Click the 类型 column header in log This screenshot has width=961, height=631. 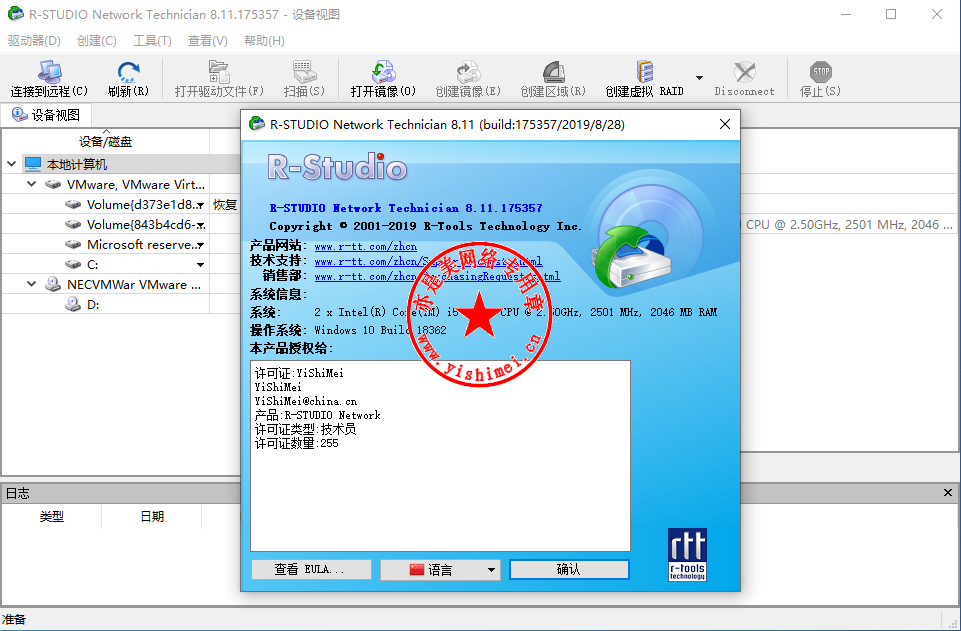click(x=51, y=516)
